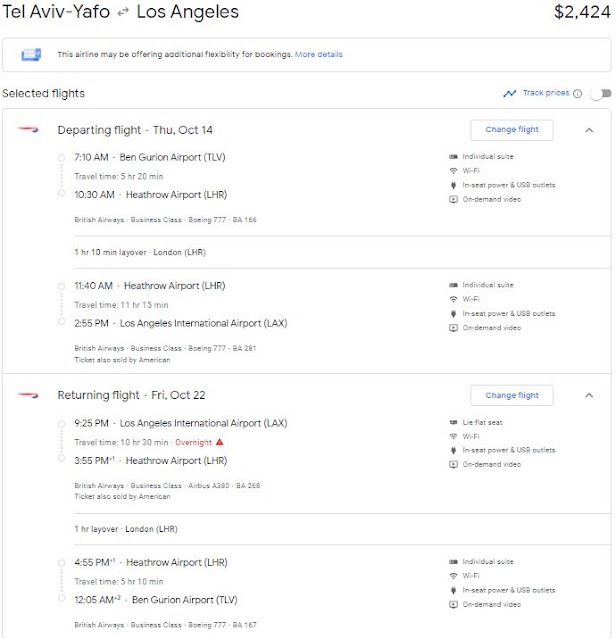Click Wi-Fi icon for the TLV–LHR flight
Image resolution: width=616 pixels, height=639 pixels.
pyautogui.click(x=453, y=171)
